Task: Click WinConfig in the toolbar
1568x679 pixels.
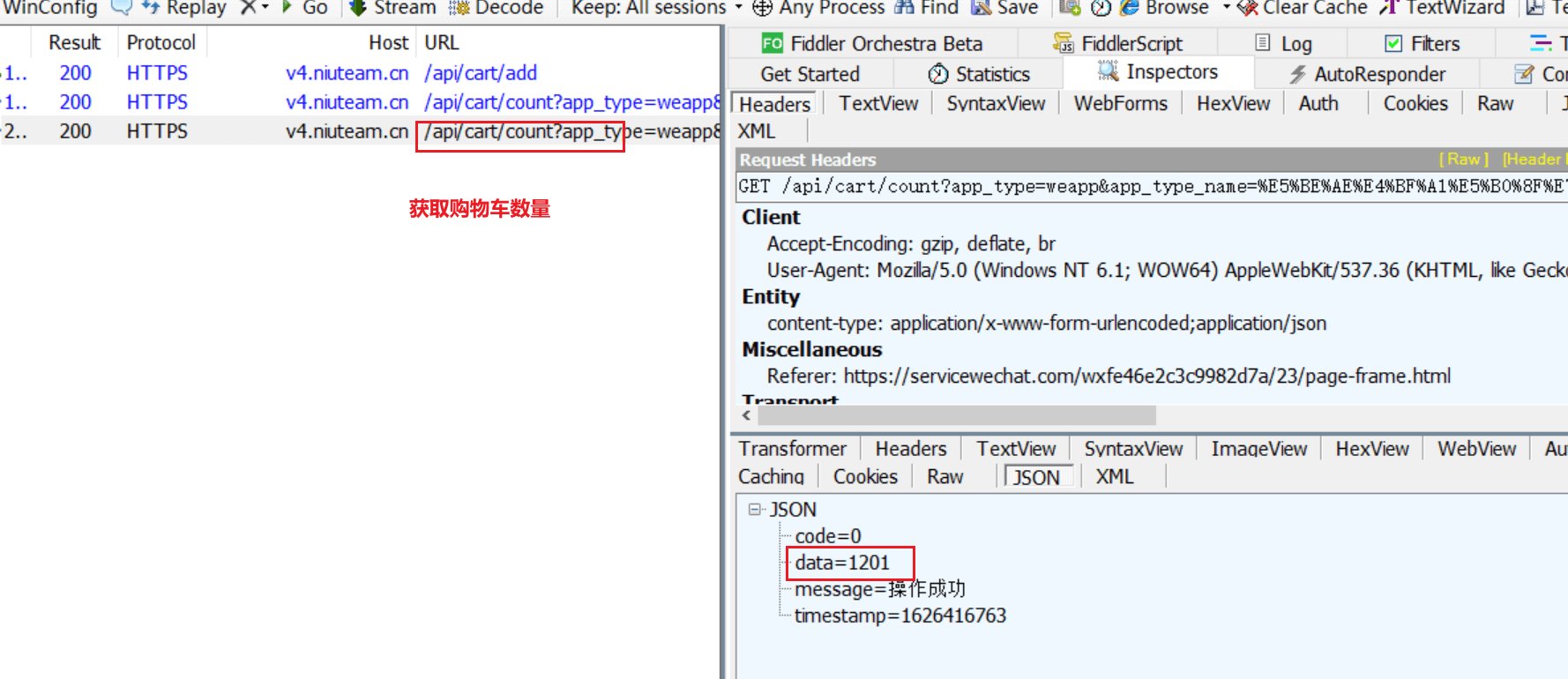Action: [49, 8]
